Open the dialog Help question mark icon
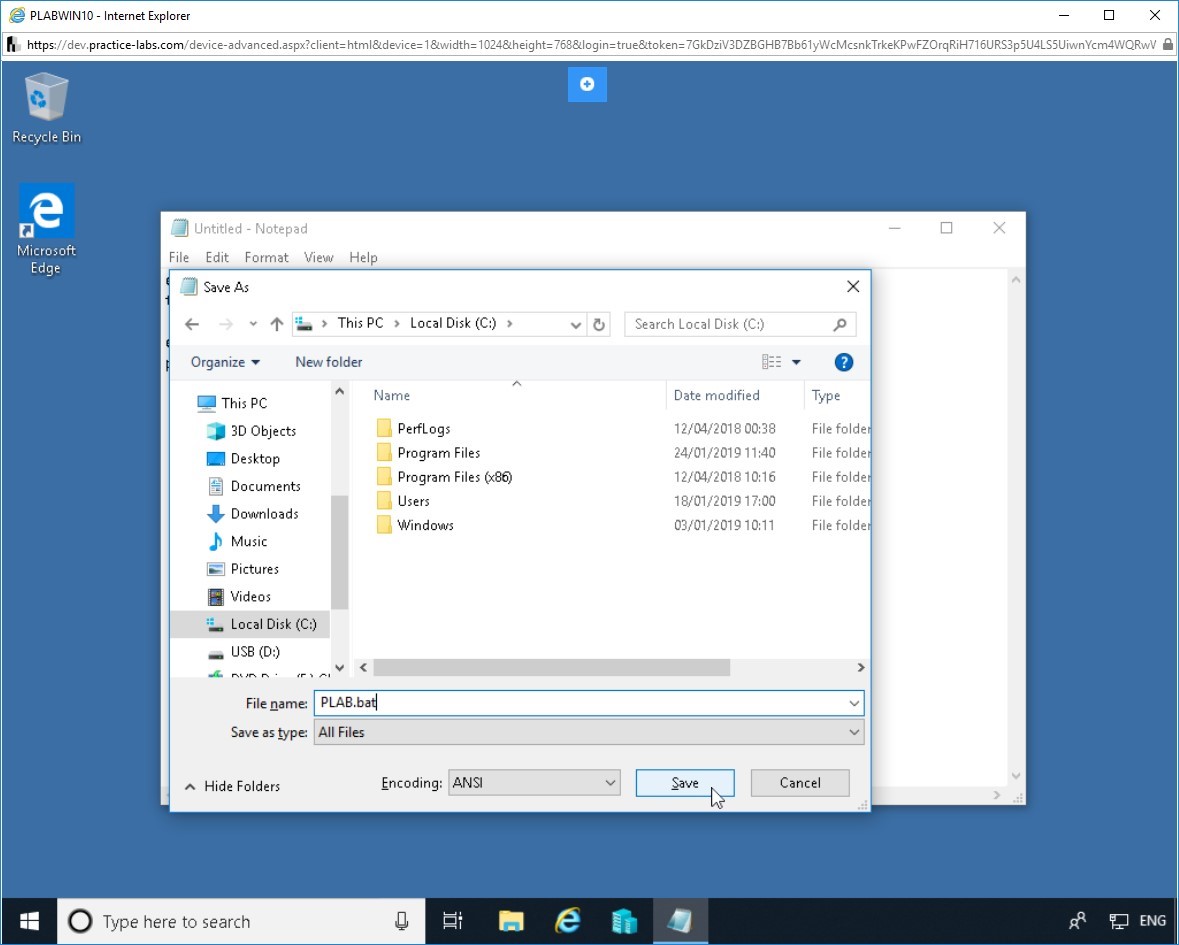 [843, 362]
